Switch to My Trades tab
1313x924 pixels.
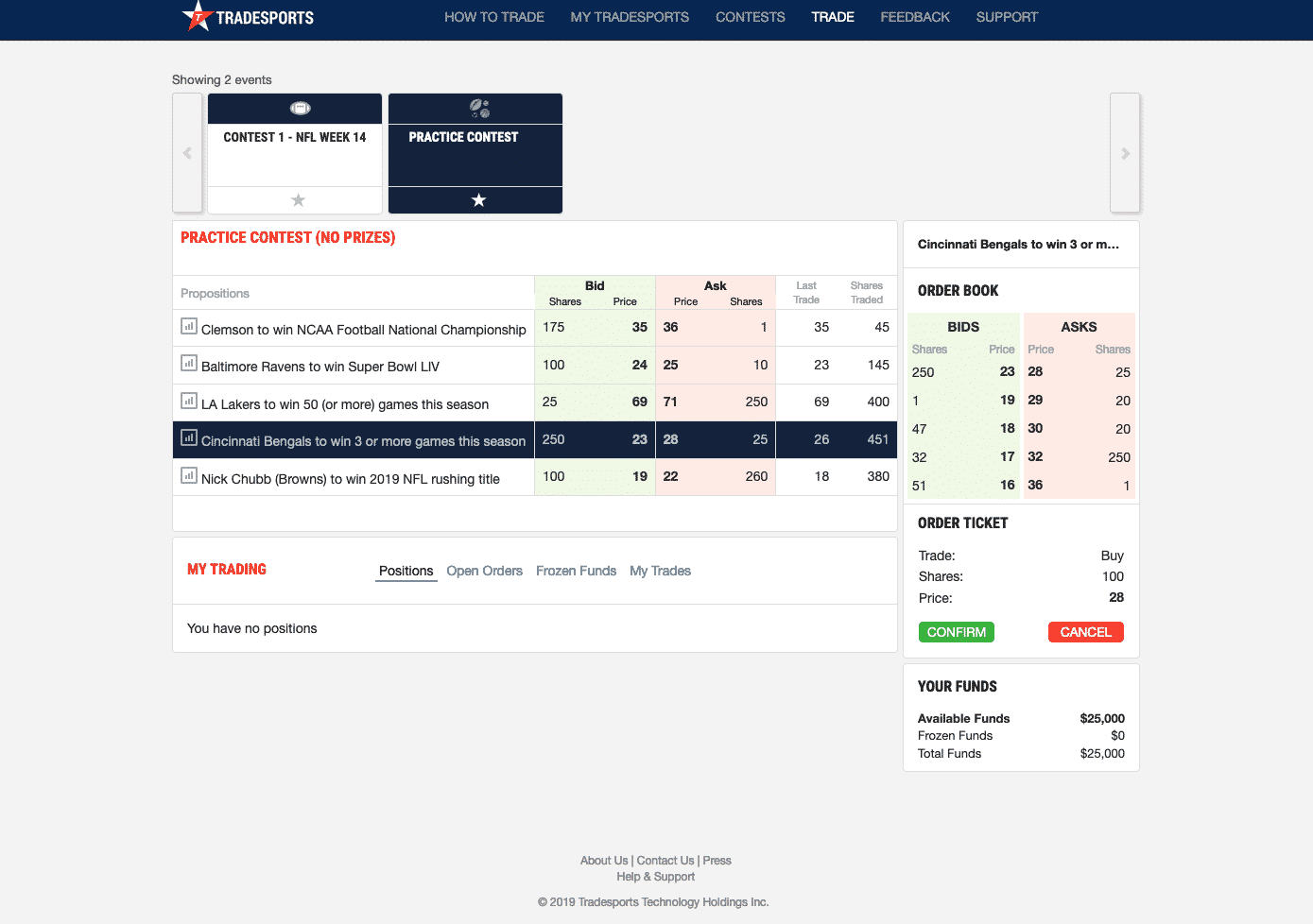pos(660,571)
